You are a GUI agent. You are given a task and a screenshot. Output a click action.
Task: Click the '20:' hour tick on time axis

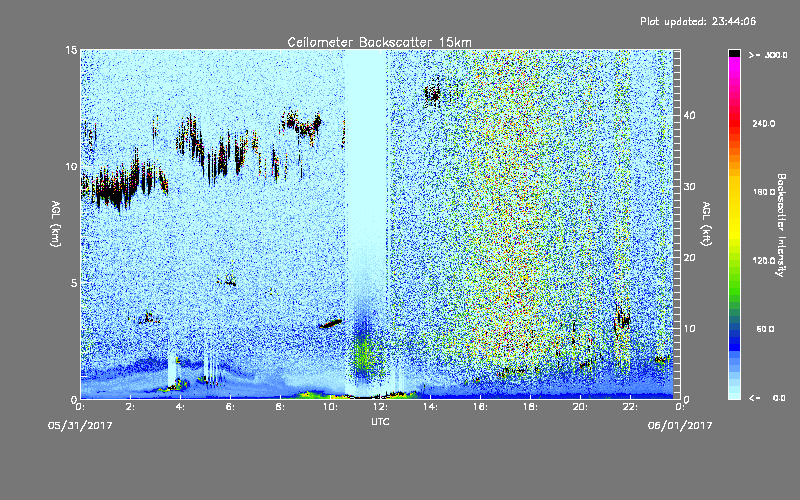coord(581,407)
